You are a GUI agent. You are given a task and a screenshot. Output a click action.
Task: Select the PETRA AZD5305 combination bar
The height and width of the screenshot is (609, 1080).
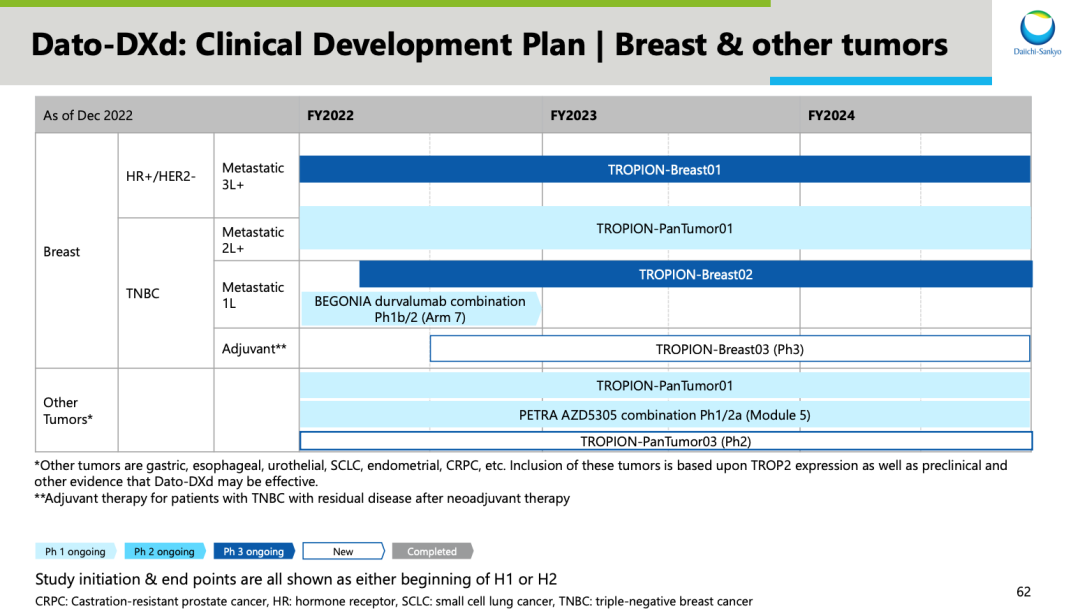[x=665, y=415]
